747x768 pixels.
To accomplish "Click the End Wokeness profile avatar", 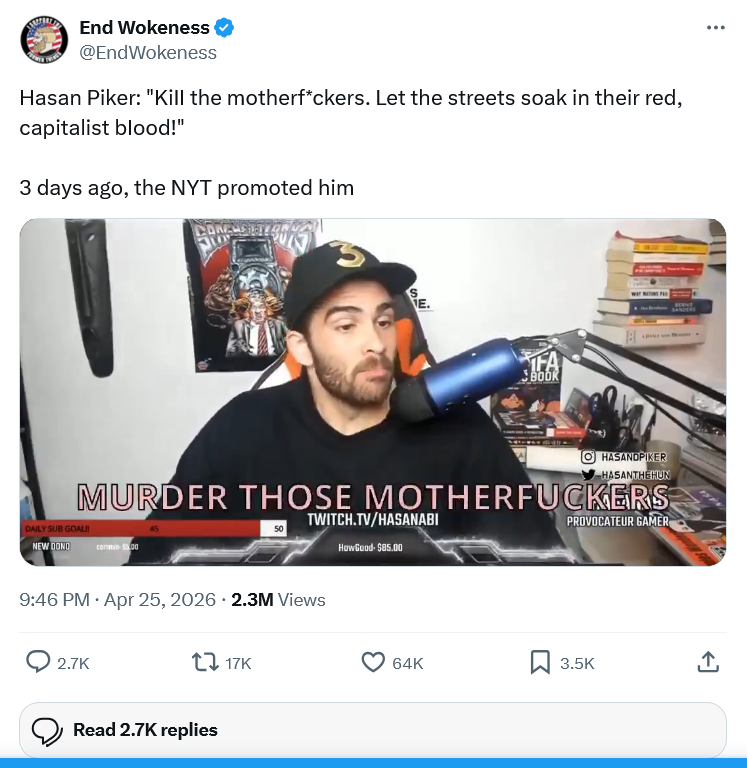I will pos(44,39).
